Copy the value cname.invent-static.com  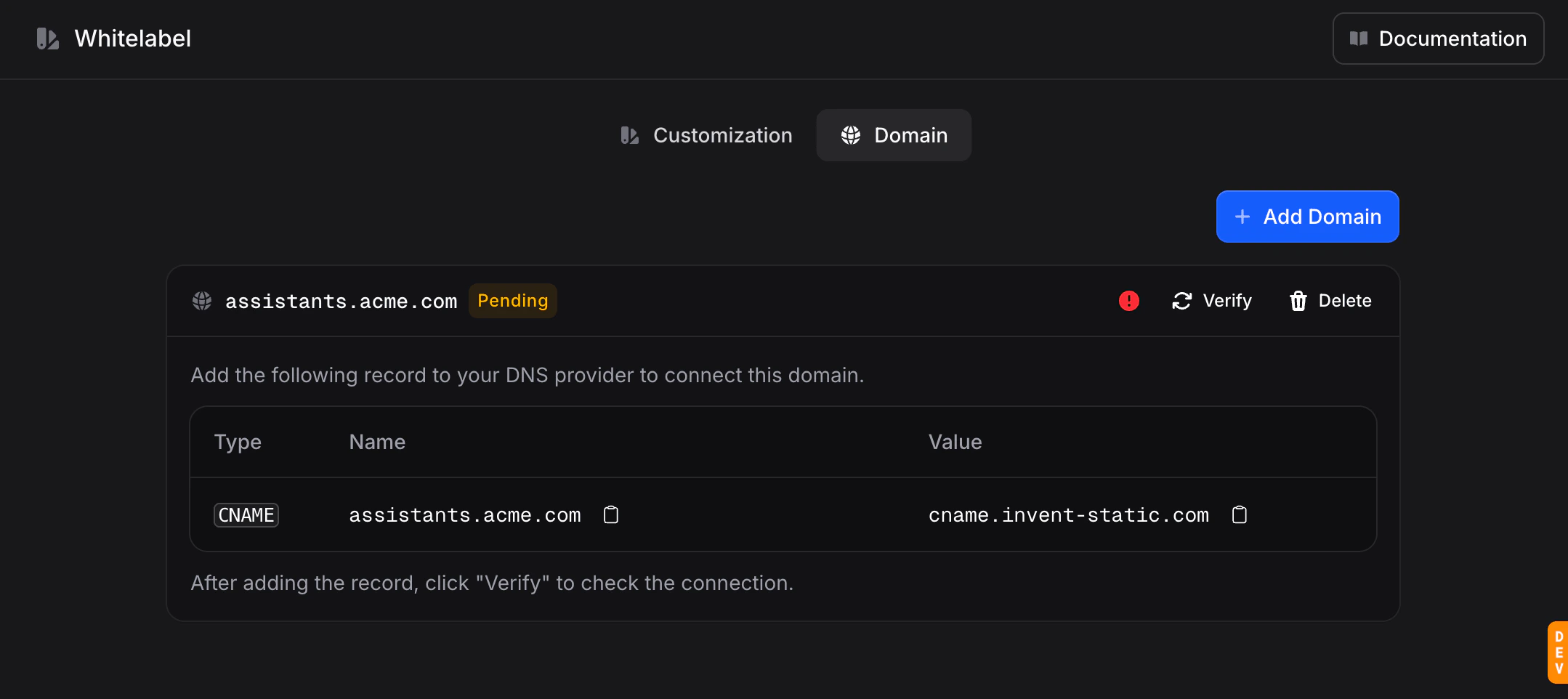coord(1240,515)
